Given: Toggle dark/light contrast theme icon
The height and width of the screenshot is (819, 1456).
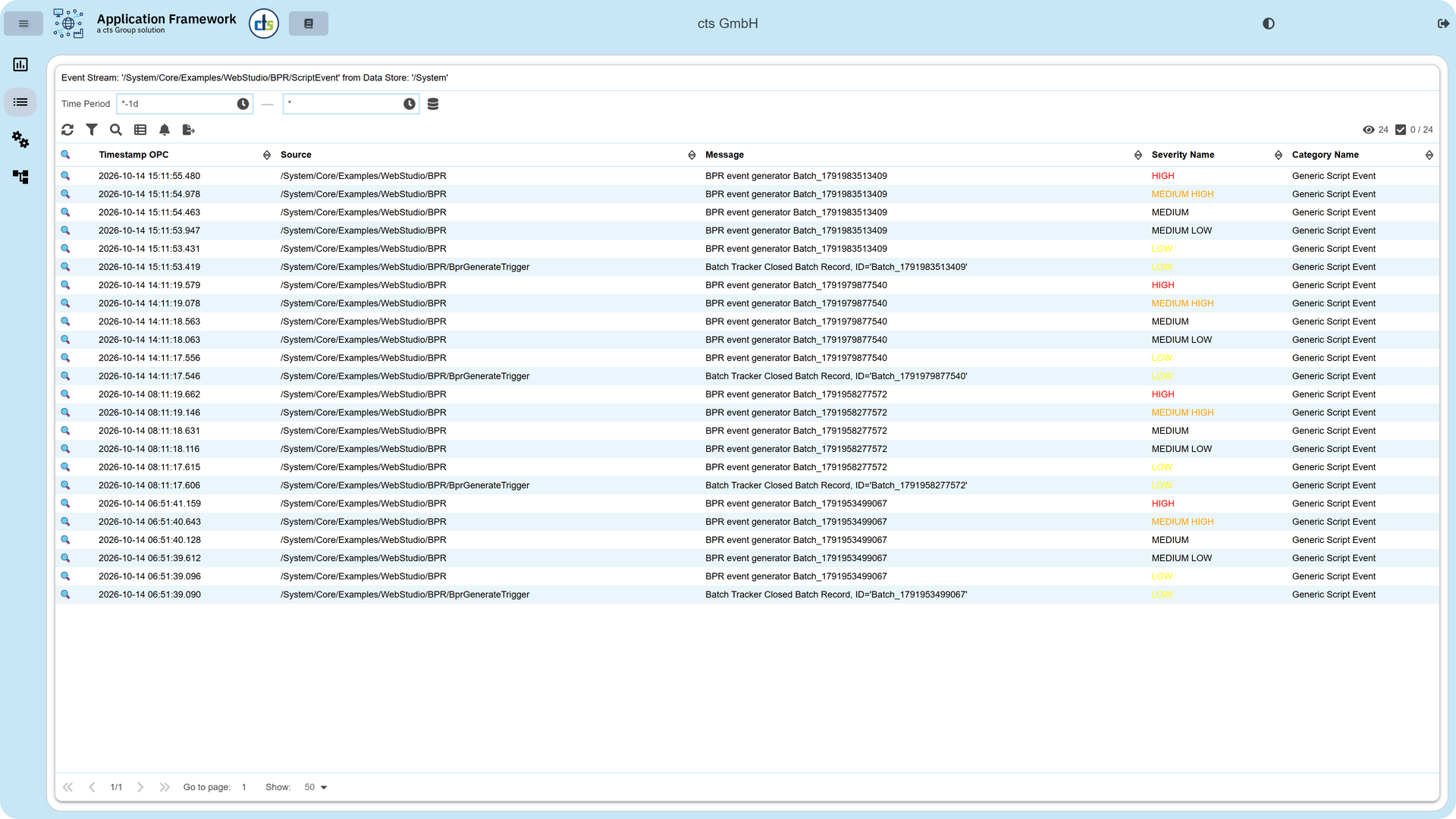Looking at the screenshot, I should 1268,24.
